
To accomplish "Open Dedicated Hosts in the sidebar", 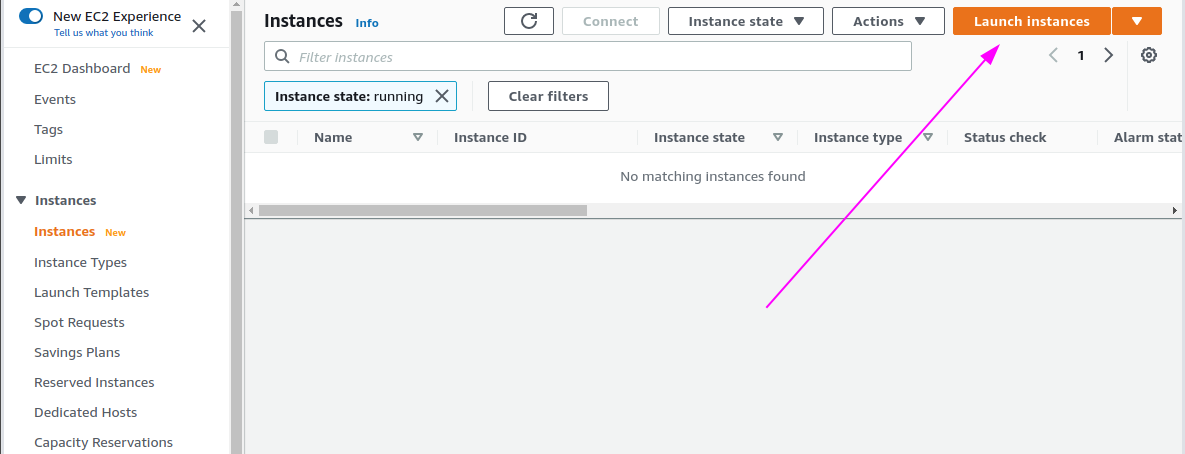I will click(x=85, y=412).
